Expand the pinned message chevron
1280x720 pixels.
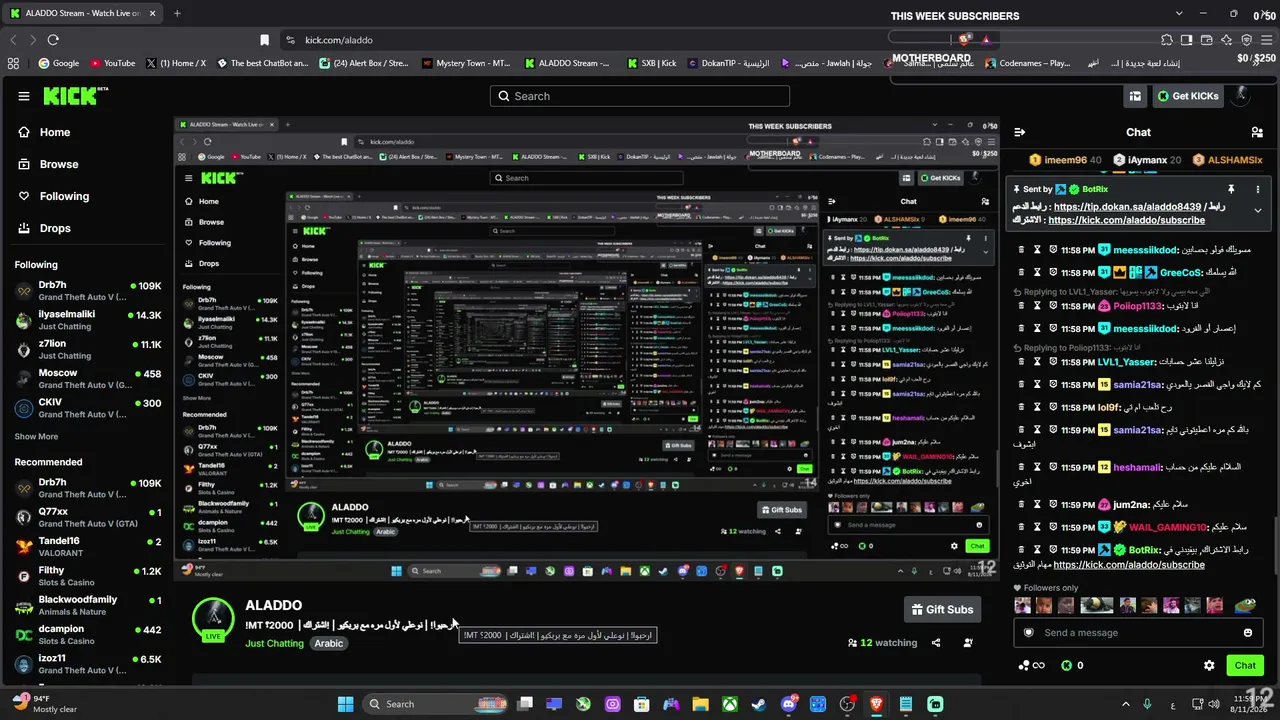[1258, 211]
